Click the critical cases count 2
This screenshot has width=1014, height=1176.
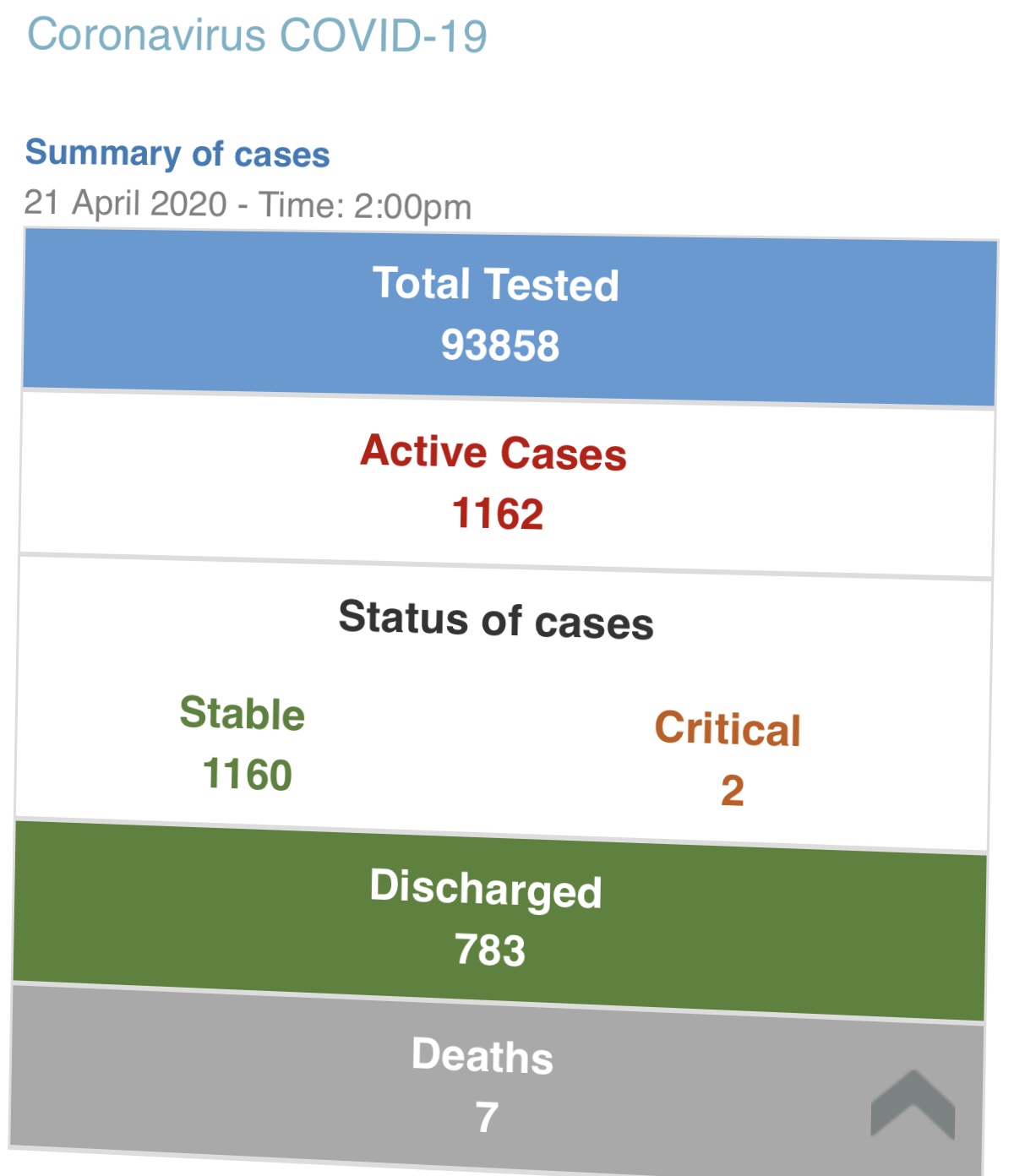(x=733, y=791)
